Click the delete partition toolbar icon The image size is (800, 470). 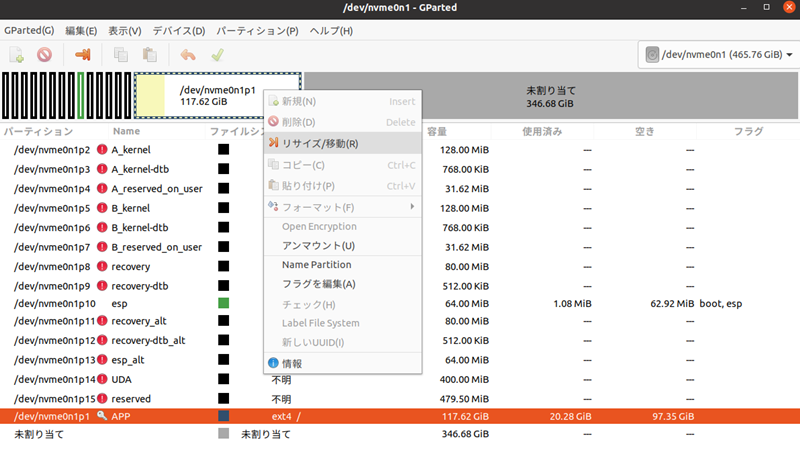(44, 55)
